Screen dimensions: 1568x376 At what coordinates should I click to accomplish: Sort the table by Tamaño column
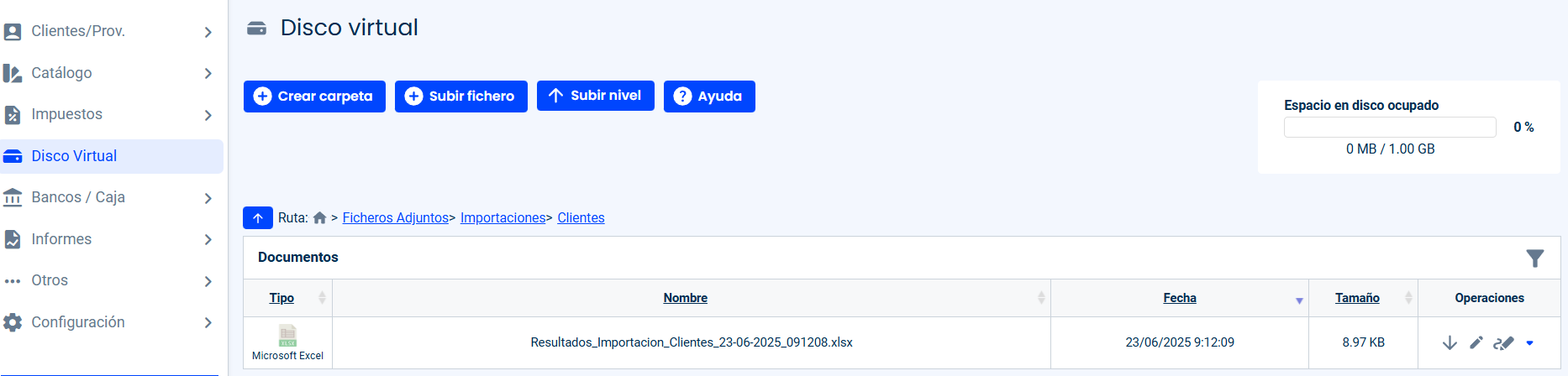click(x=1357, y=298)
